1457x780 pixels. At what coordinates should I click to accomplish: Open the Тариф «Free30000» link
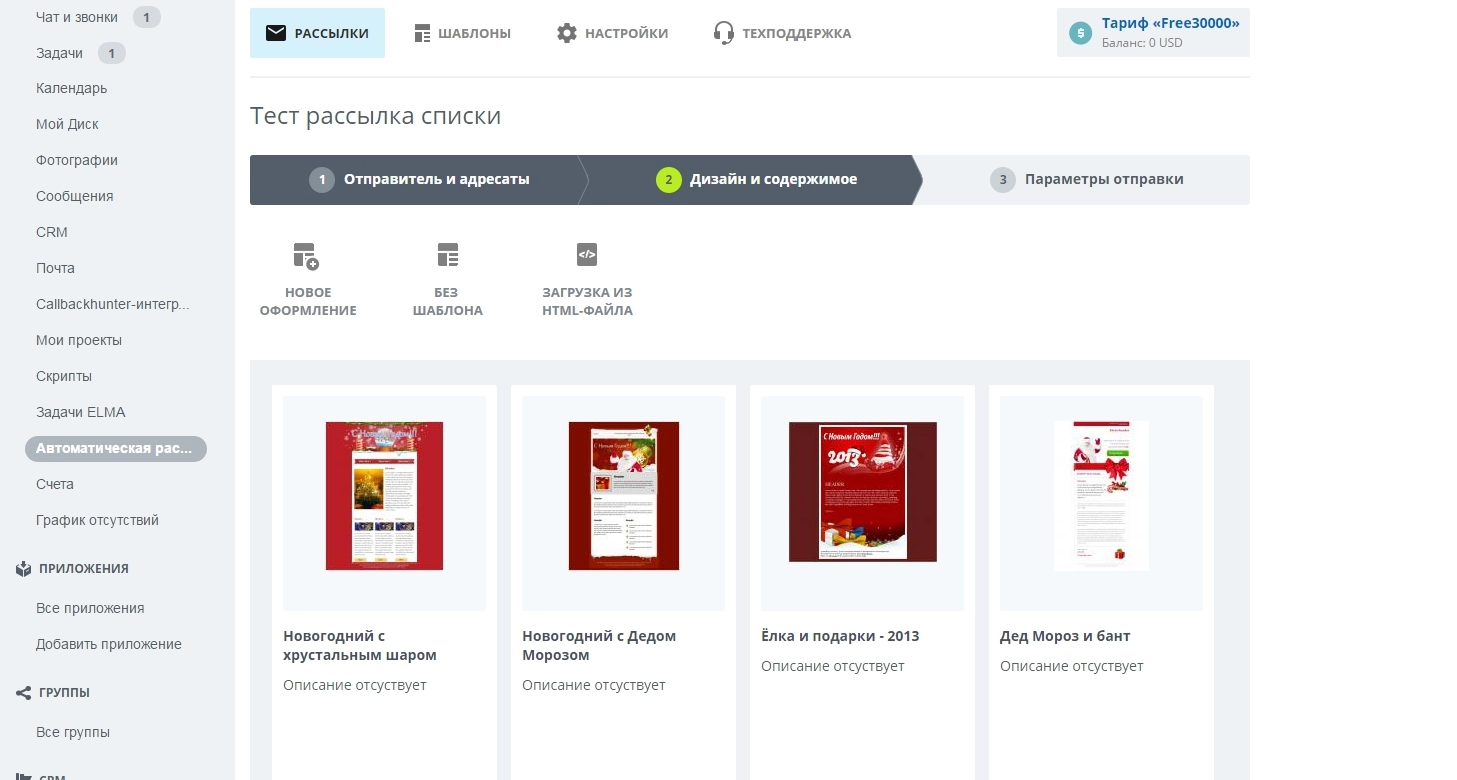tap(1170, 23)
